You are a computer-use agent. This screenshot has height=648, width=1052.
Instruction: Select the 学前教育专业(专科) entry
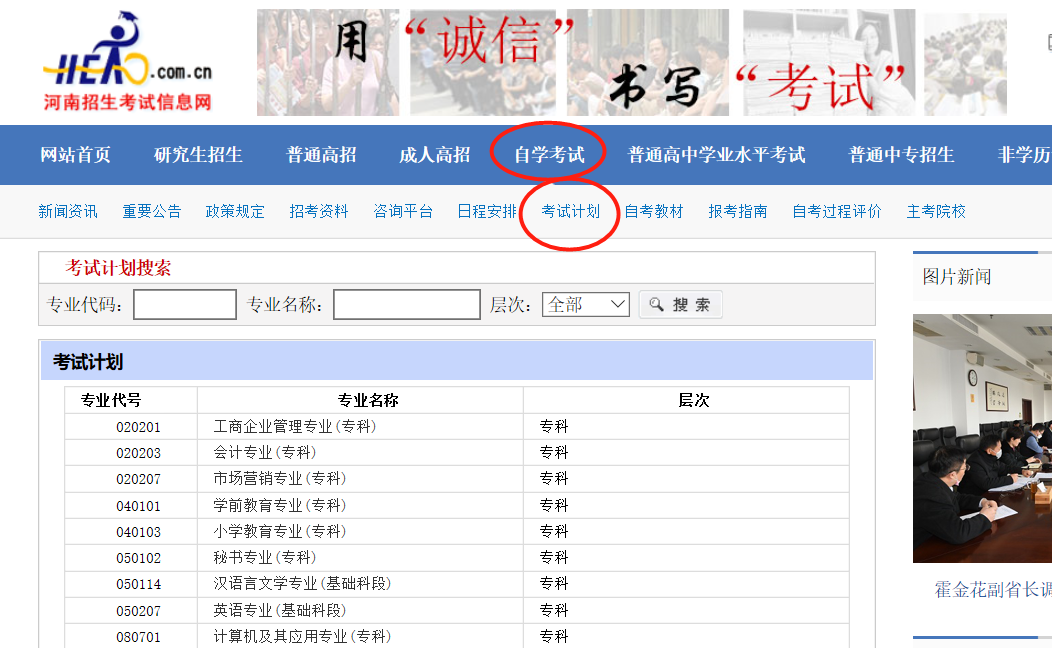coord(280,506)
